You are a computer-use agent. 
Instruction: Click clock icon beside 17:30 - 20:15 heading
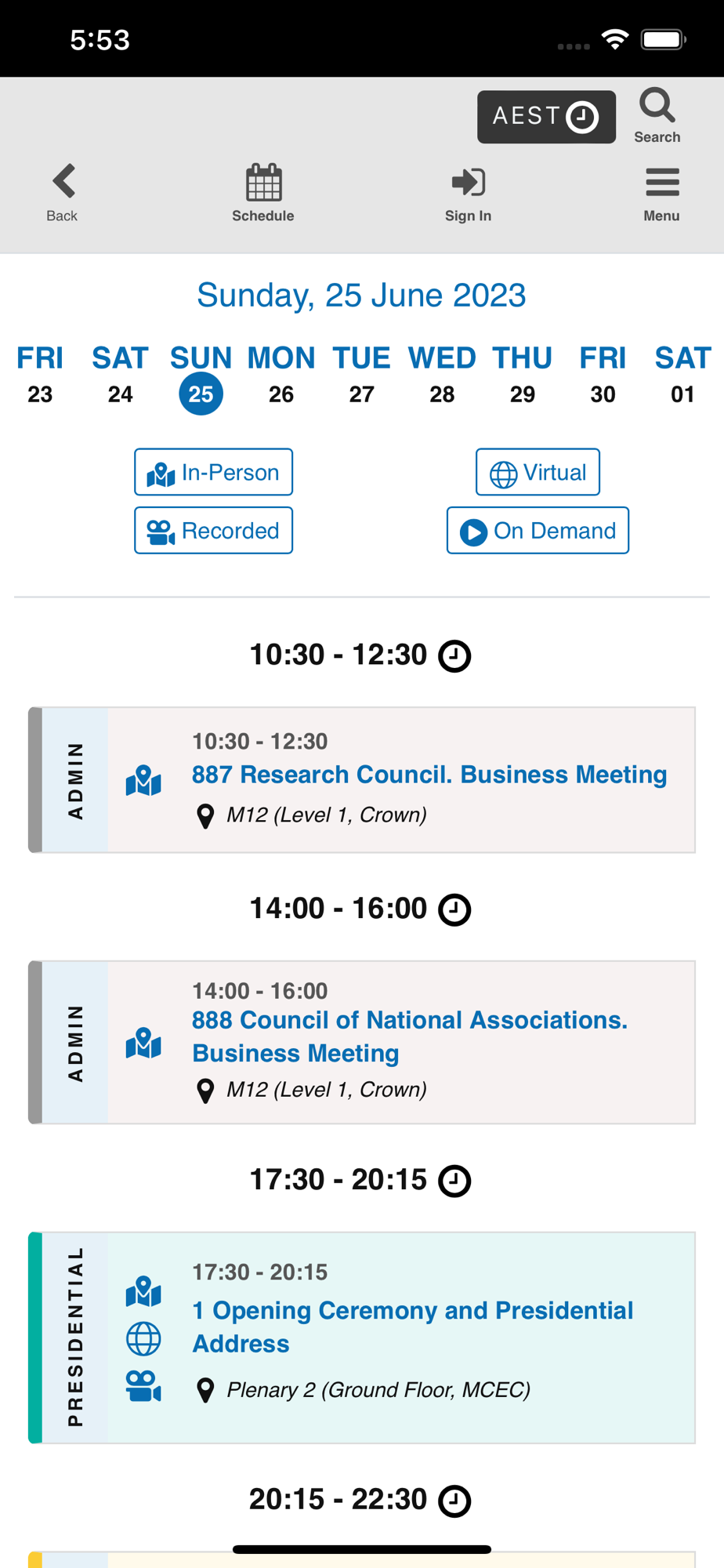pos(454,1181)
